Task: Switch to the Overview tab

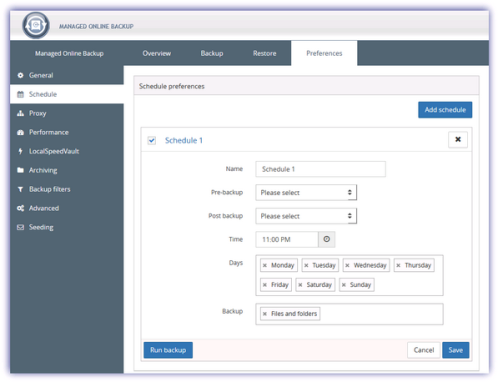Action: (x=157, y=53)
